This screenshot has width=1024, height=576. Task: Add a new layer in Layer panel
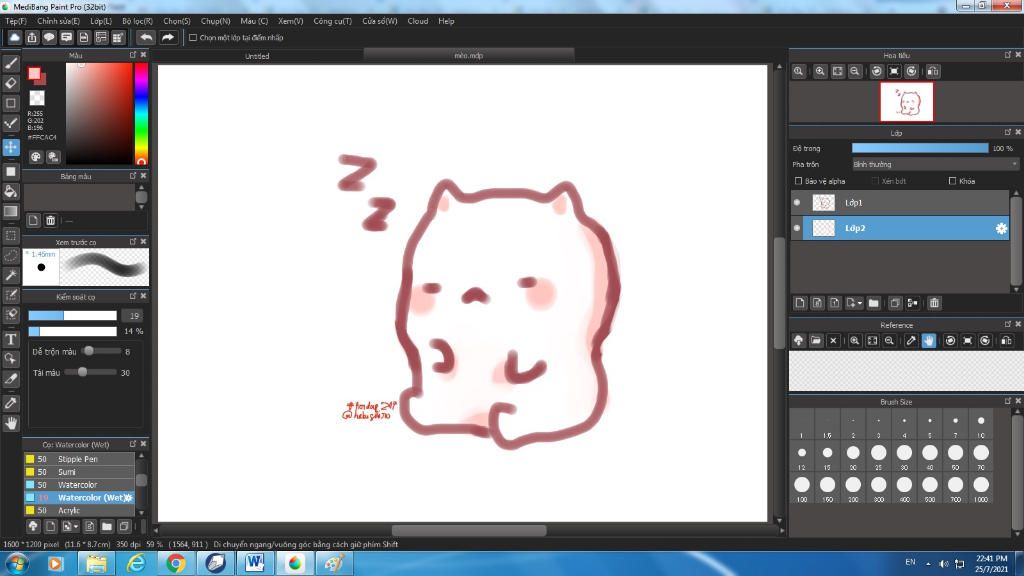(x=800, y=303)
